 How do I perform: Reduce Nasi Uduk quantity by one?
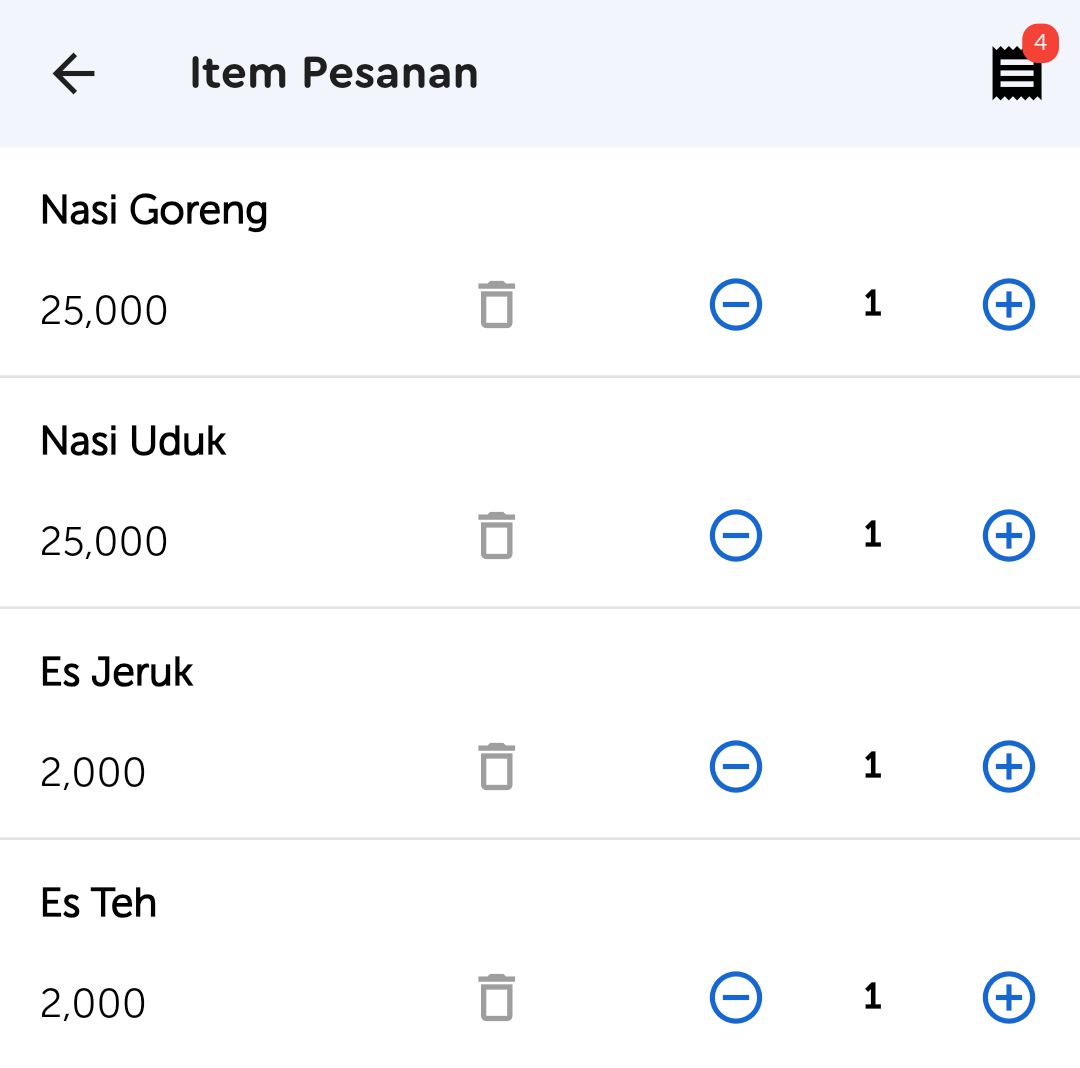click(736, 535)
